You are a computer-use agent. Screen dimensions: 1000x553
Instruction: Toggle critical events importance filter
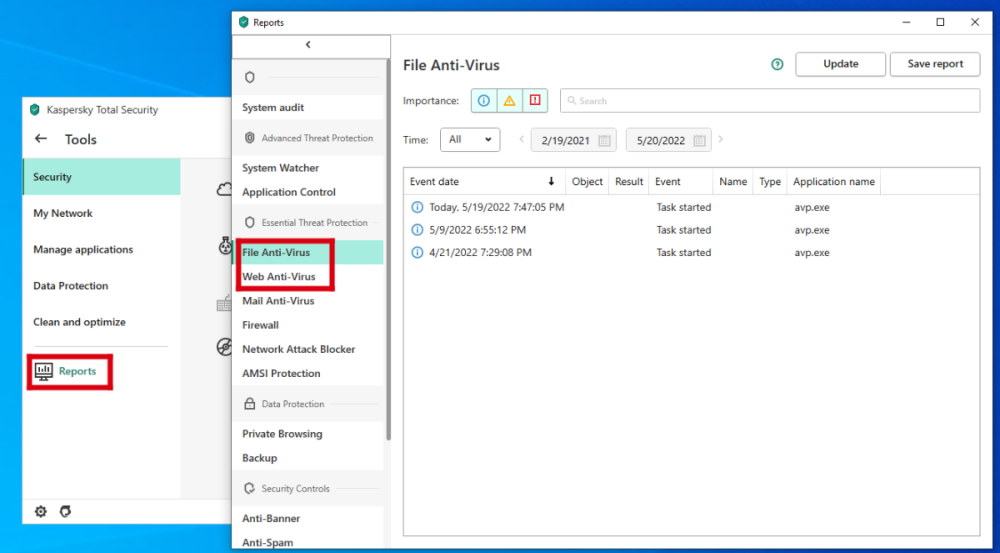click(x=535, y=101)
